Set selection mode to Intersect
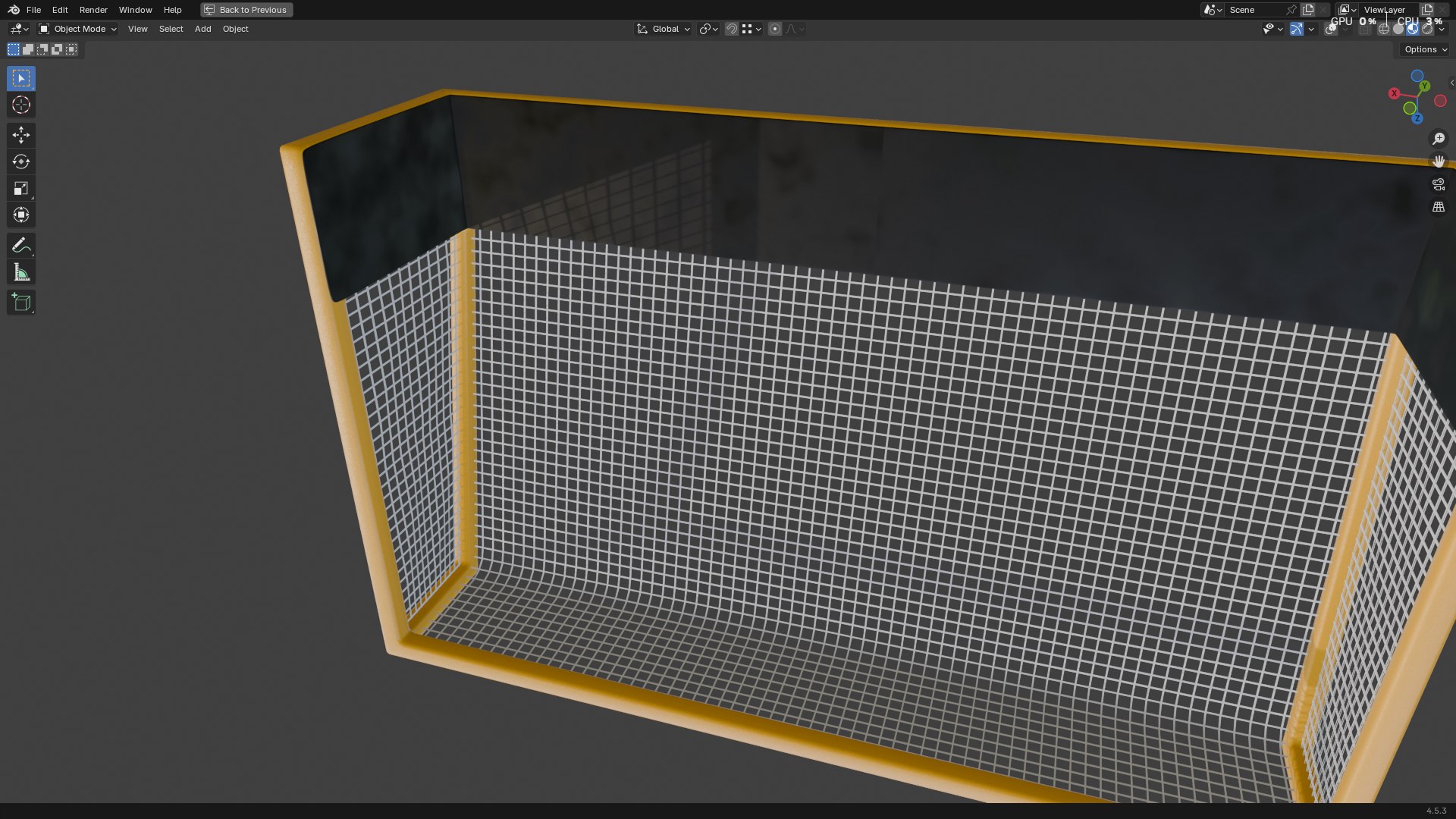This screenshot has height=819, width=1456. (71, 49)
